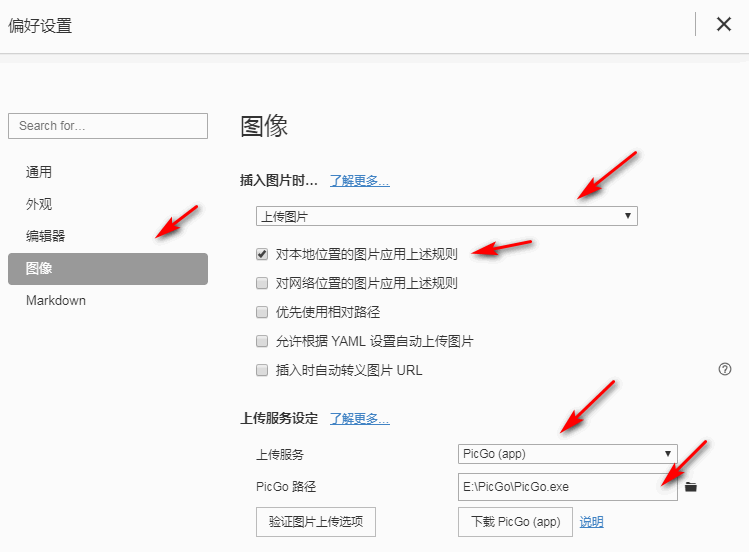749x552 pixels.
Task: Open 了解更多 link beside 上传服务设定
Action: [x=360, y=419]
